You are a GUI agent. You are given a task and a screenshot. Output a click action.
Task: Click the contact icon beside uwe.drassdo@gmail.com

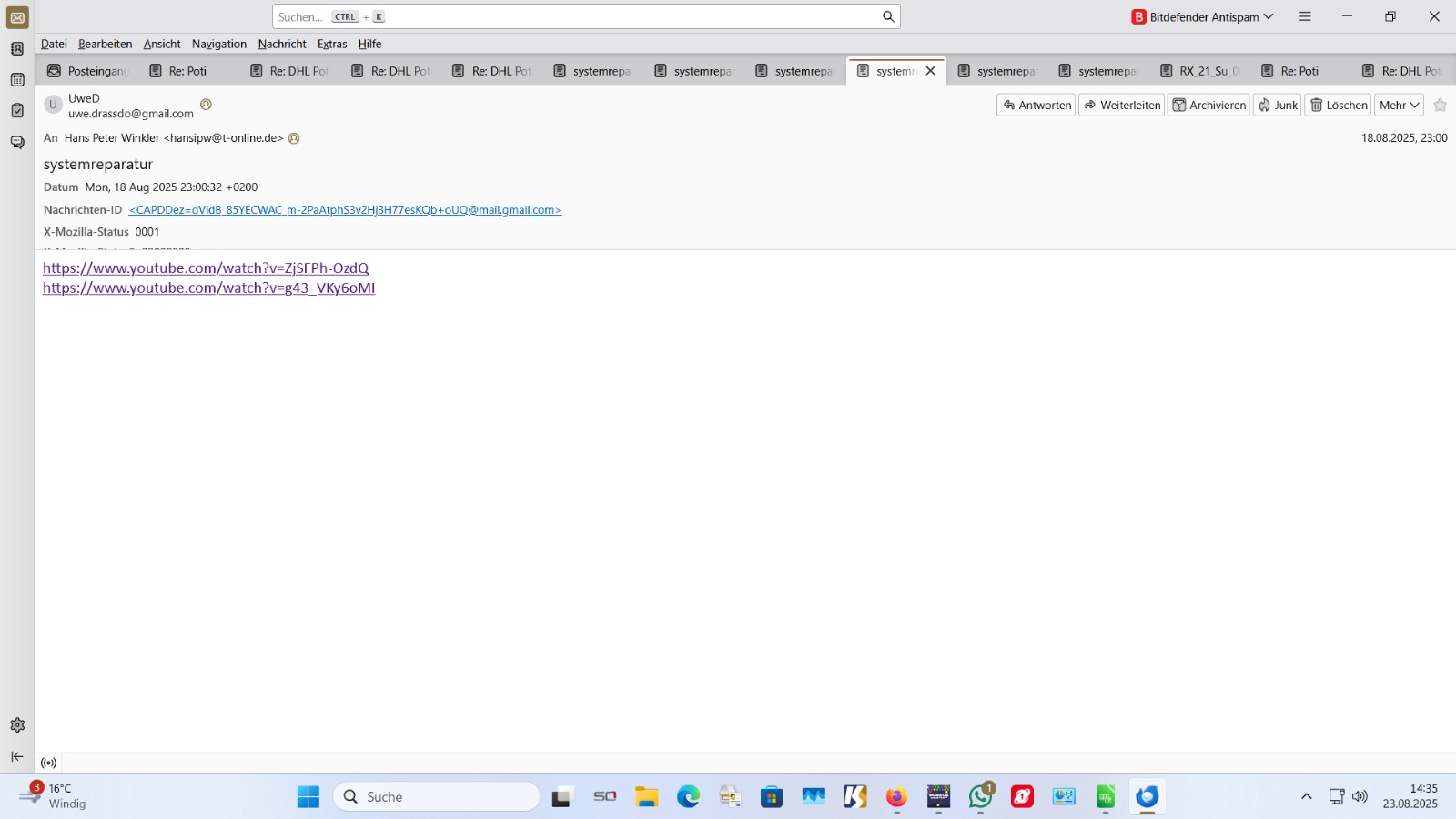tap(206, 105)
